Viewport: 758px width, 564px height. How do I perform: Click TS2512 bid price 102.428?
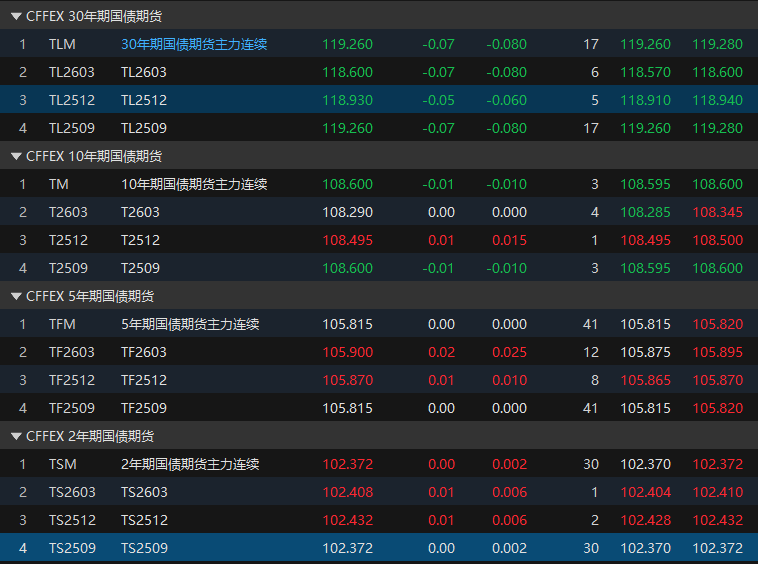[x=645, y=521]
